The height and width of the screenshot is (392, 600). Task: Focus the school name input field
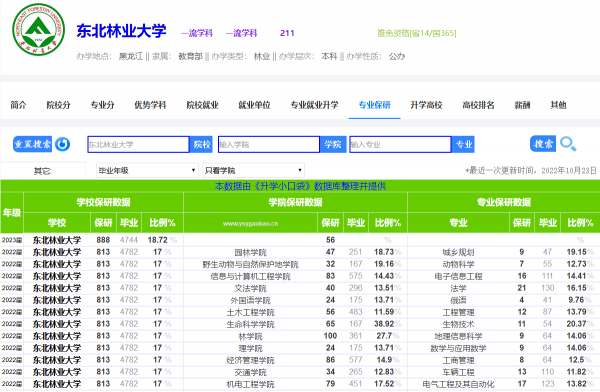[138, 144]
